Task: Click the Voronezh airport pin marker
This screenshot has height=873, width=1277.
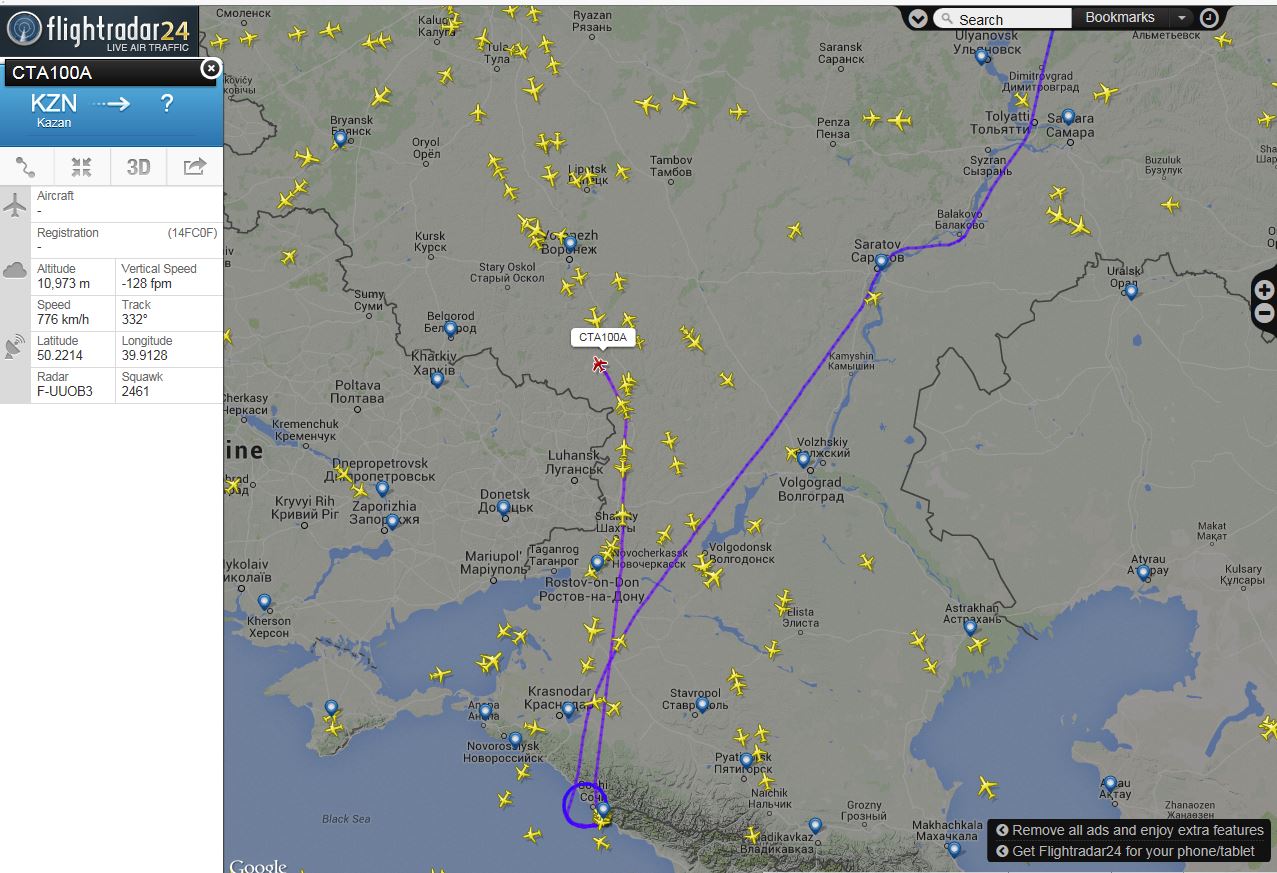Action: click(x=570, y=243)
